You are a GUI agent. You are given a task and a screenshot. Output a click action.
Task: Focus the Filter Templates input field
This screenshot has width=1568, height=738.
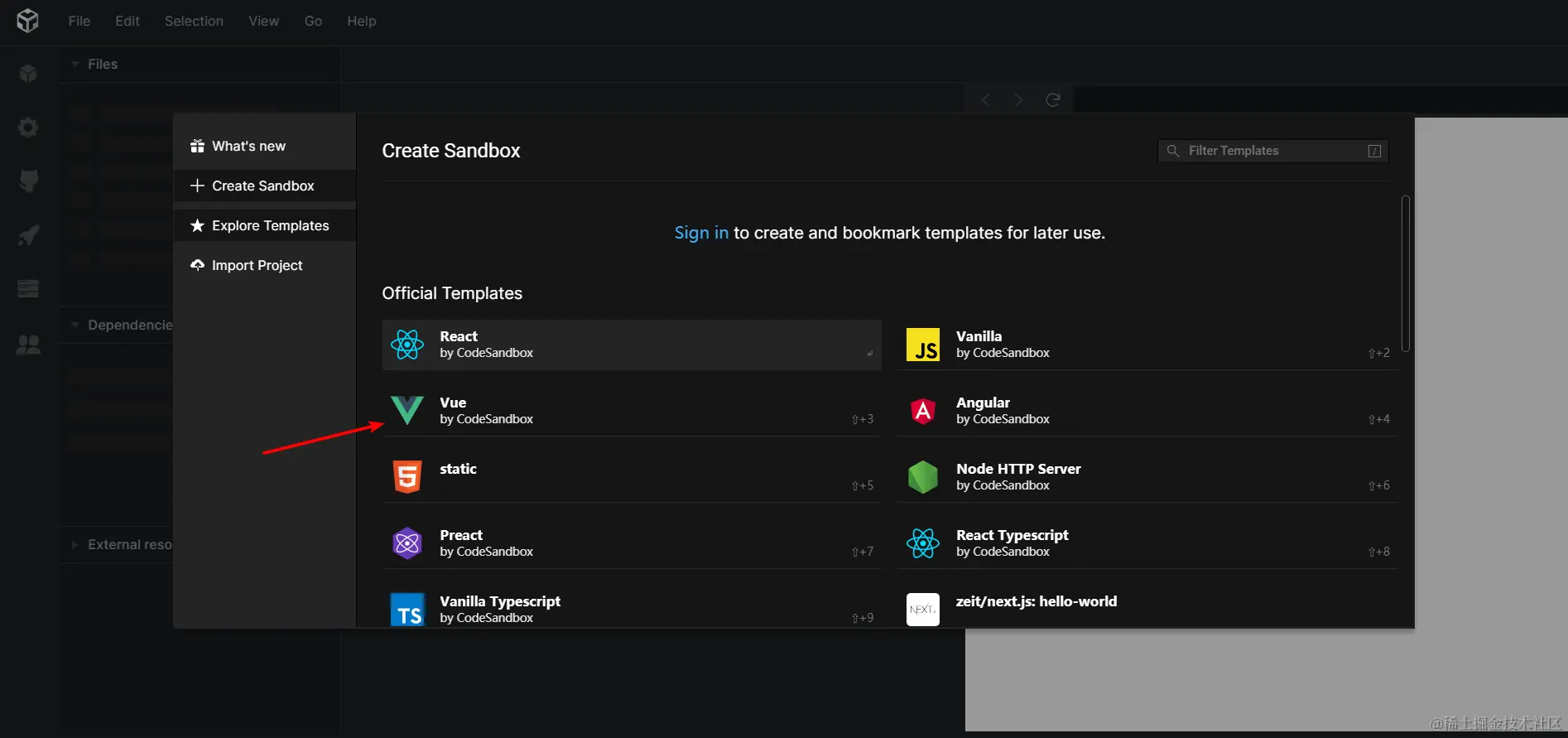point(1273,151)
